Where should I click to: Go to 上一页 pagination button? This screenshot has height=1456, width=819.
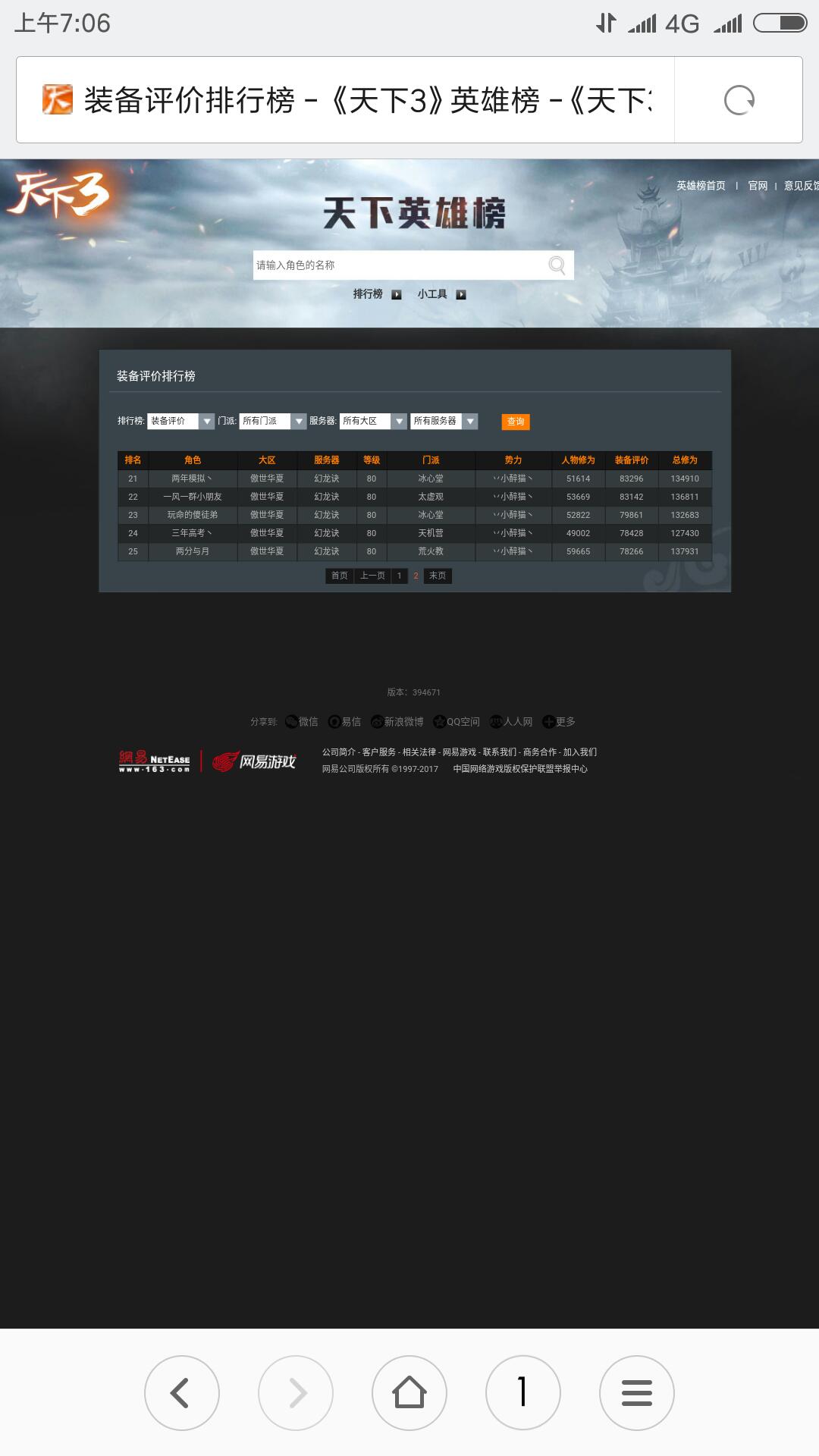(x=372, y=576)
